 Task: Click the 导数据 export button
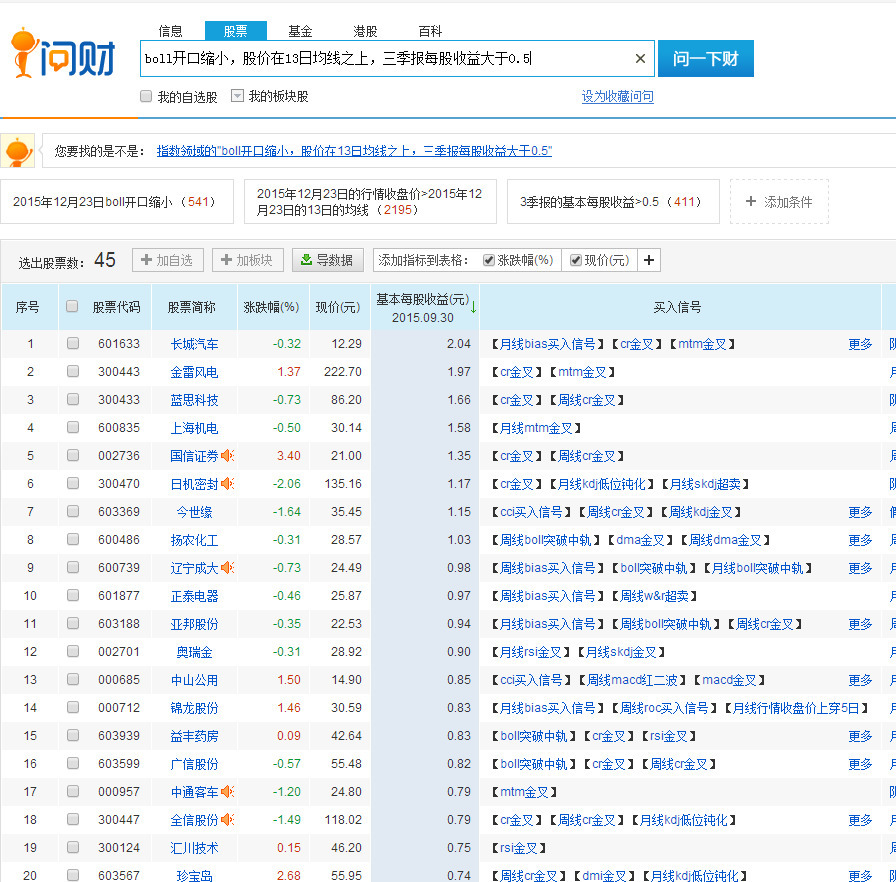(328, 260)
